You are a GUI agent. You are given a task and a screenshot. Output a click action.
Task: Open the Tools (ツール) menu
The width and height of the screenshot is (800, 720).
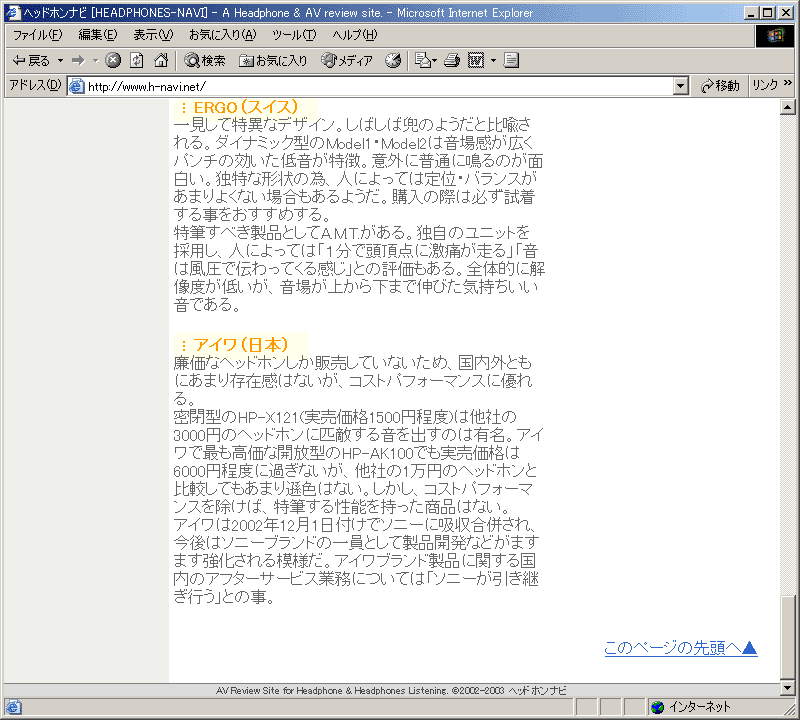coord(294,35)
